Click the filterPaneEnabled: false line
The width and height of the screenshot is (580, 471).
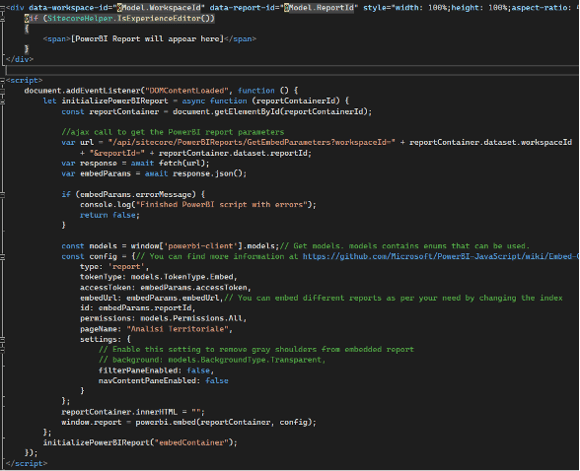point(156,370)
